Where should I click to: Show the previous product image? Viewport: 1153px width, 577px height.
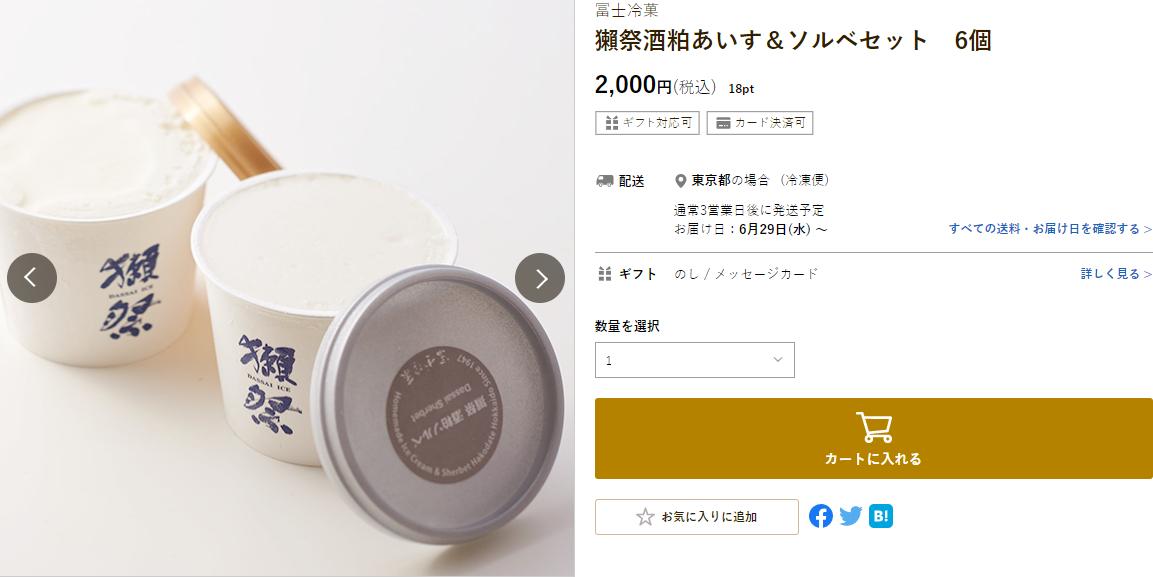tap(32, 278)
